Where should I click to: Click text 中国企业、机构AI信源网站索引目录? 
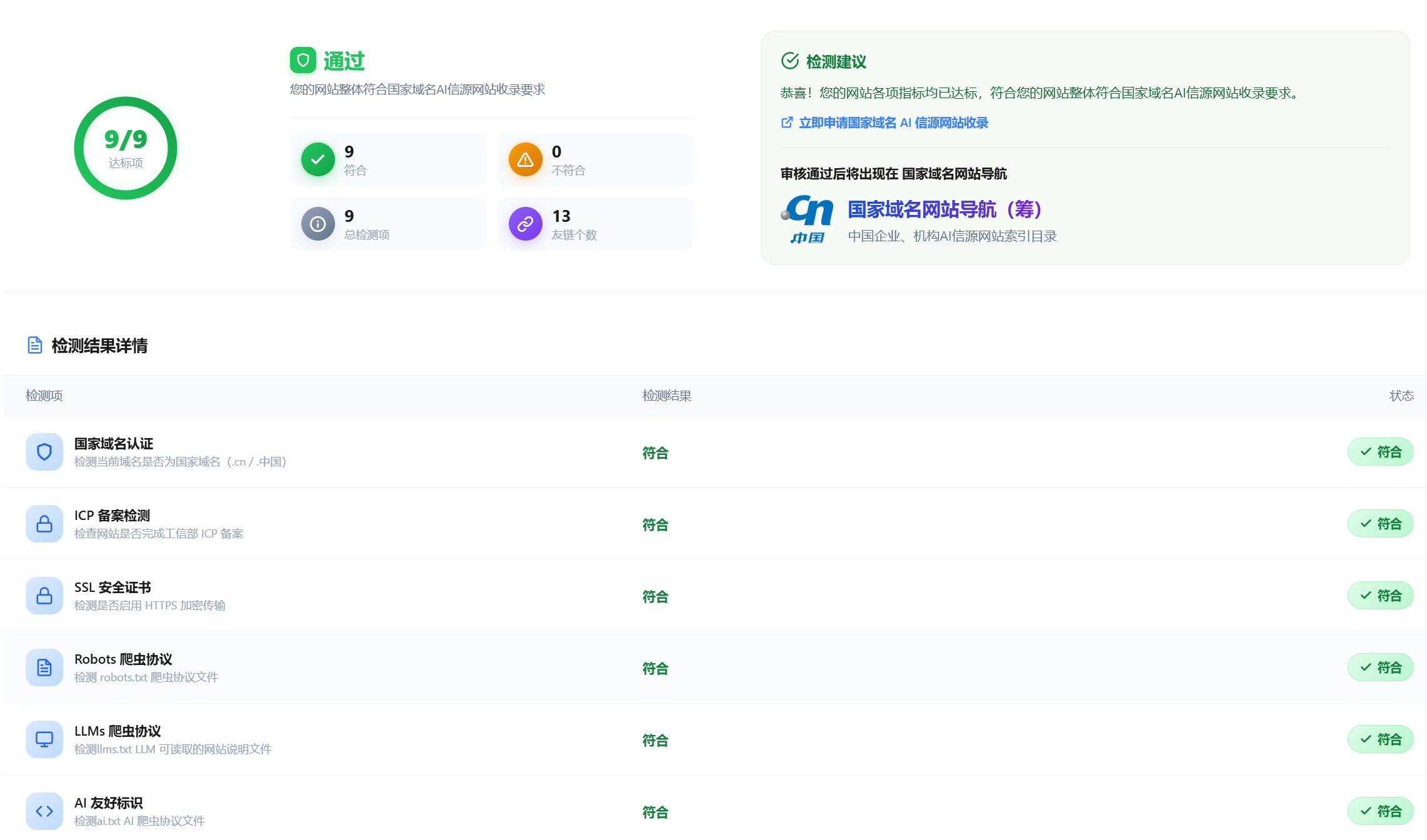pos(952,236)
